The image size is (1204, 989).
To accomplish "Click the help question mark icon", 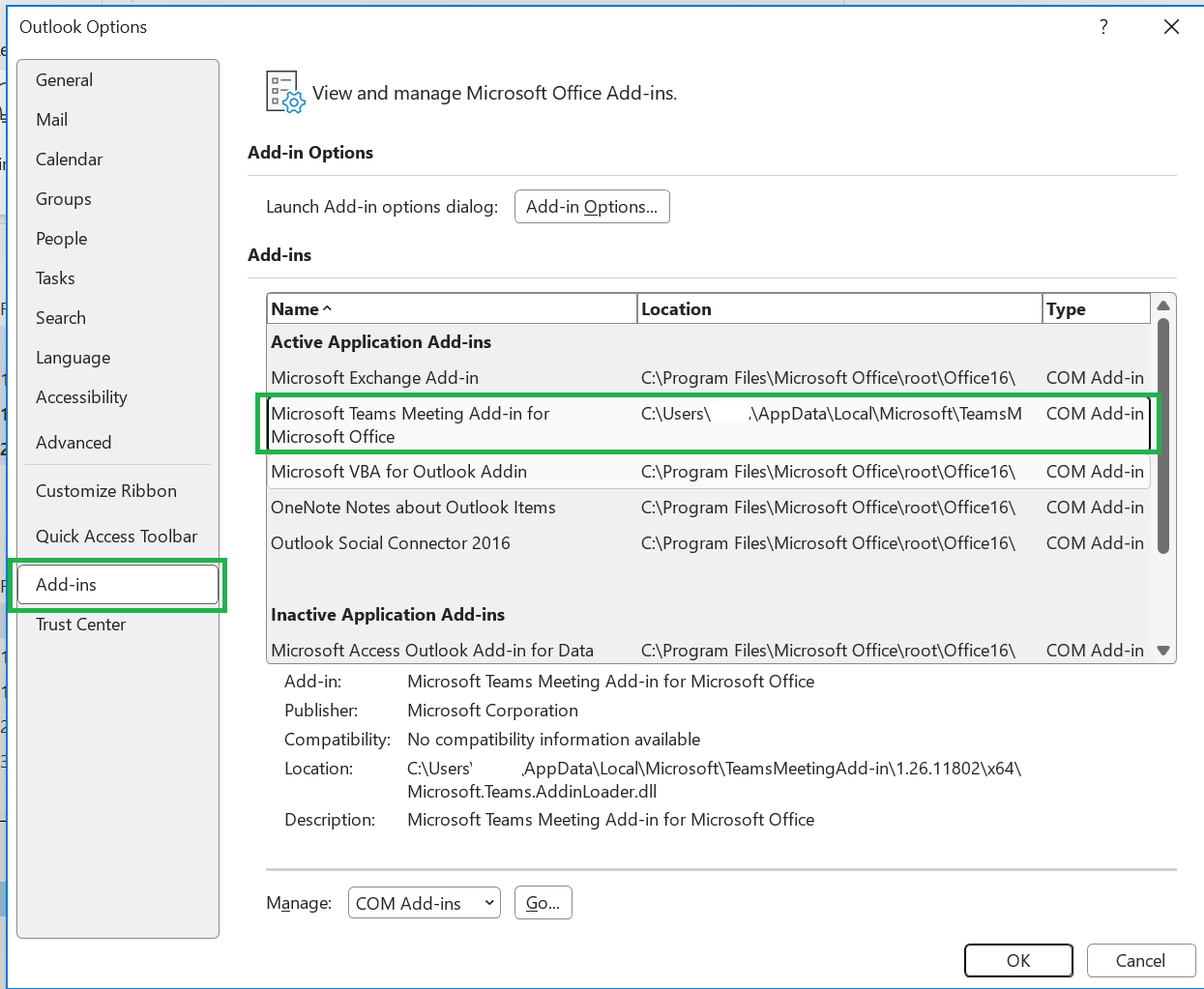I will pos(1103,27).
